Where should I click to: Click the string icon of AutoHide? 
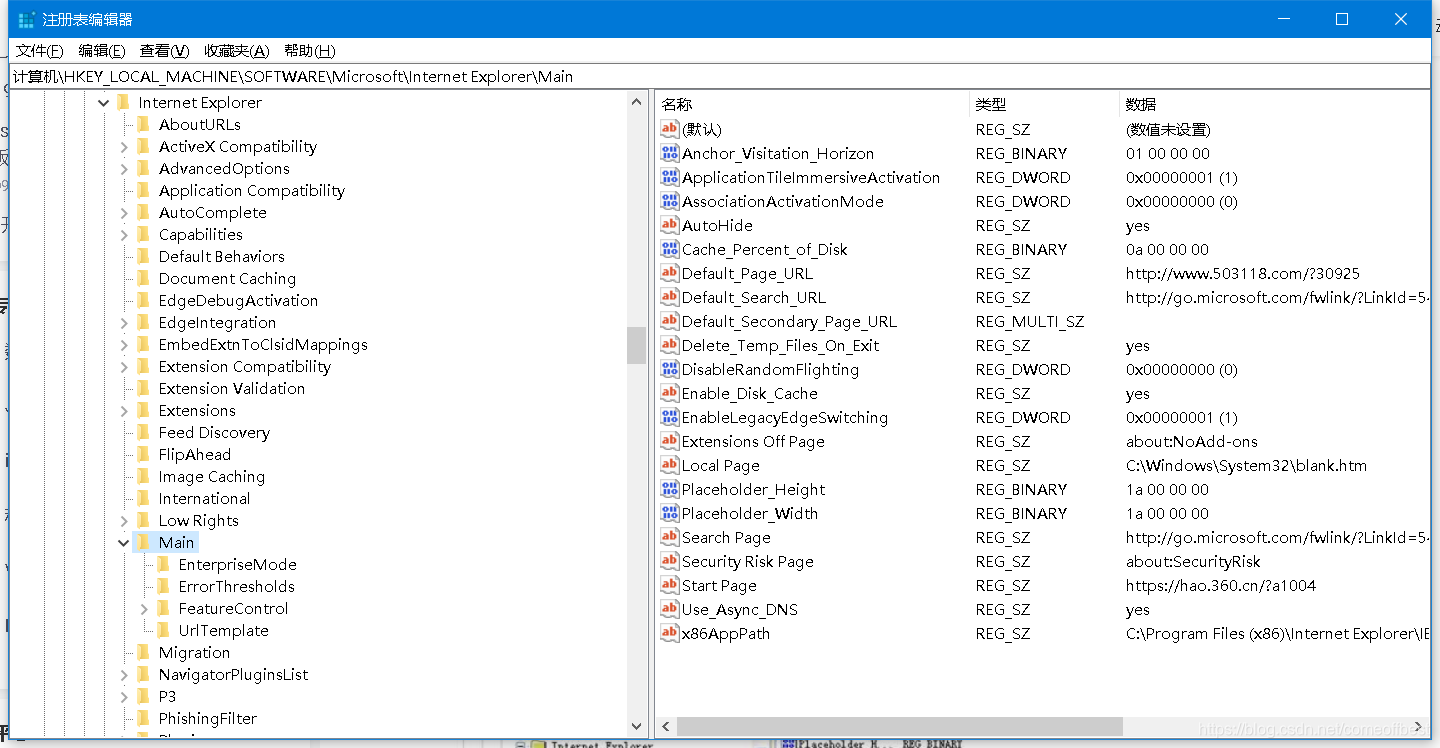[670, 225]
